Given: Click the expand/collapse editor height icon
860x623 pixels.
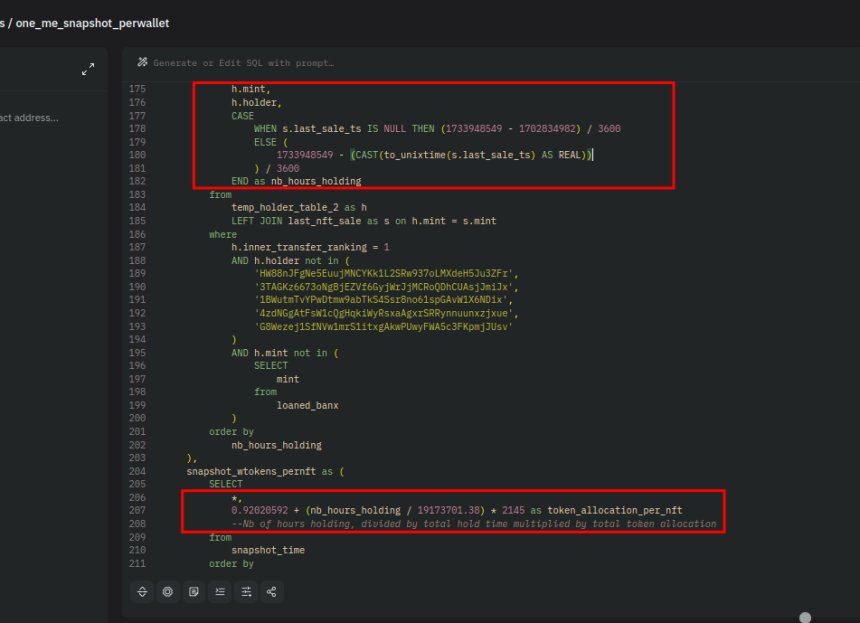Looking at the screenshot, I should tap(142, 592).
